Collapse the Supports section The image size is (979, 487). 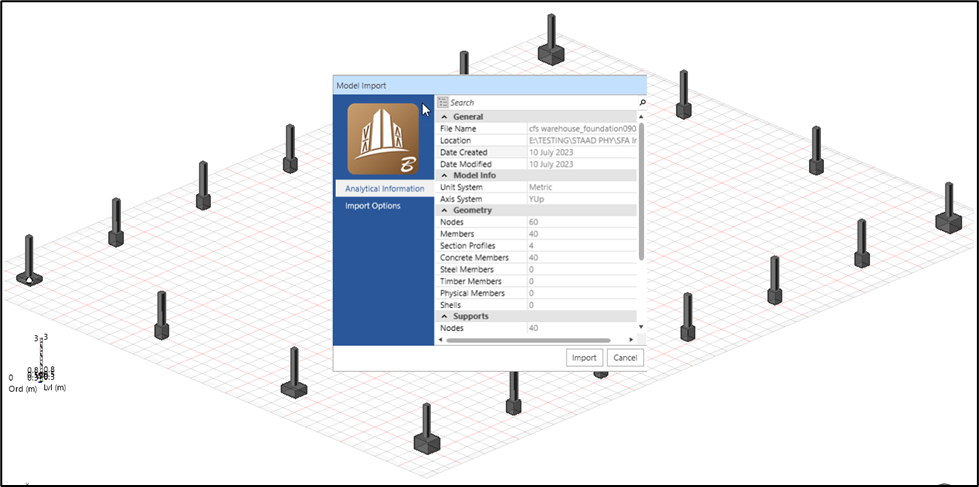pos(445,317)
